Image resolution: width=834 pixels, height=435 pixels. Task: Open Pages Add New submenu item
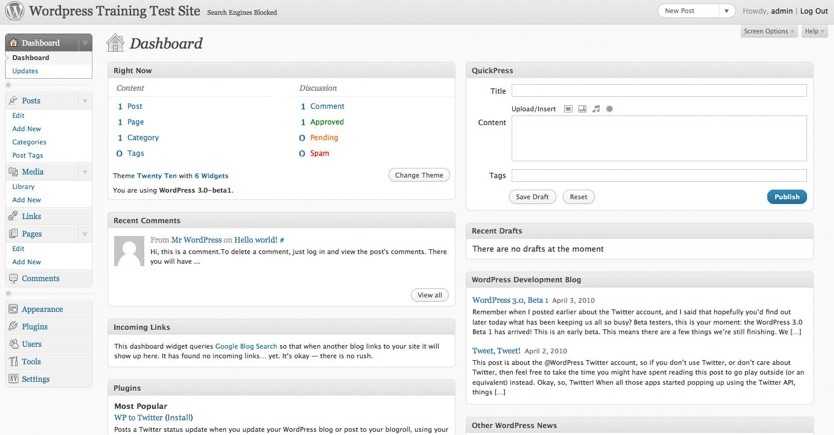click(x=27, y=262)
